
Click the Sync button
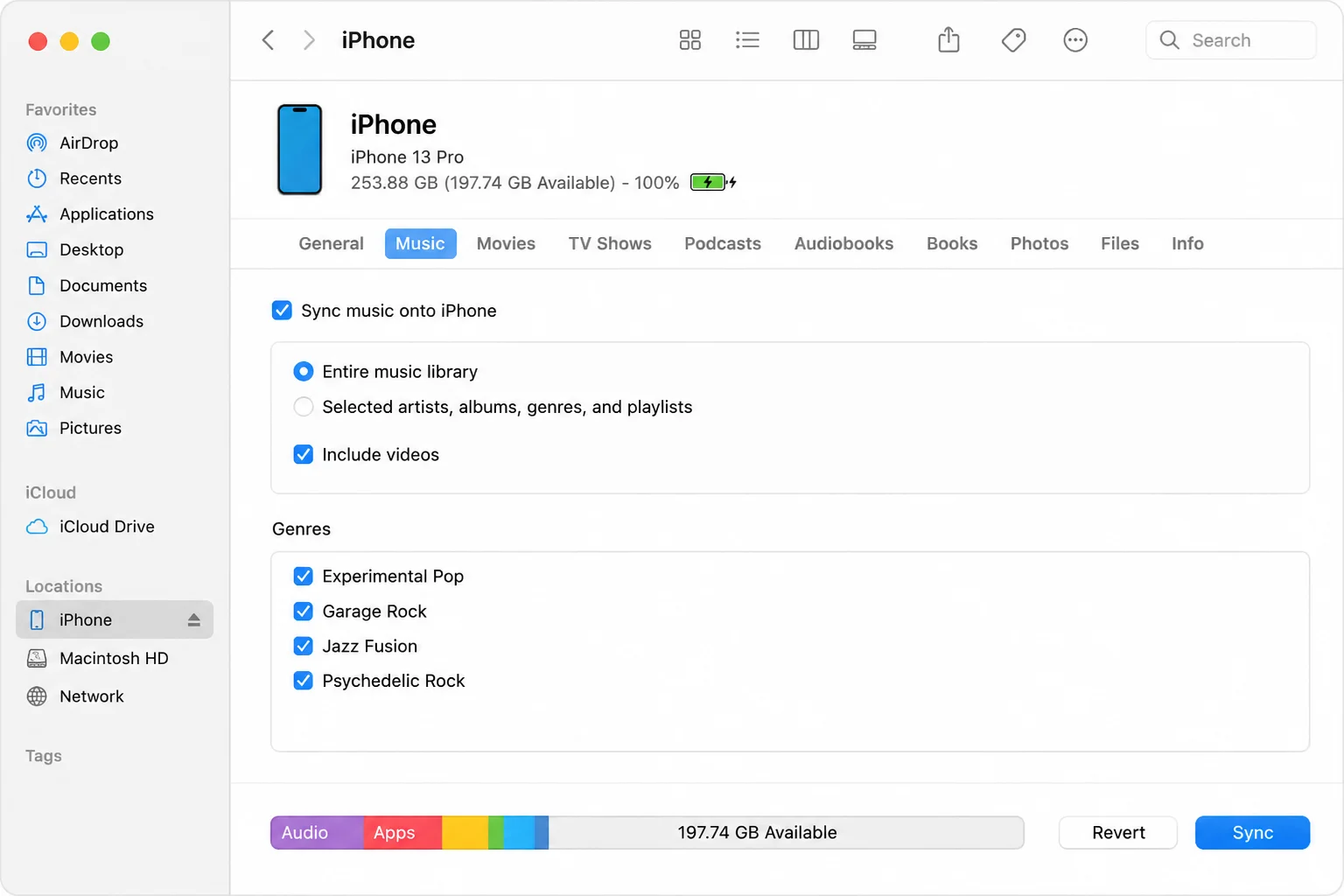point(1252,833)
